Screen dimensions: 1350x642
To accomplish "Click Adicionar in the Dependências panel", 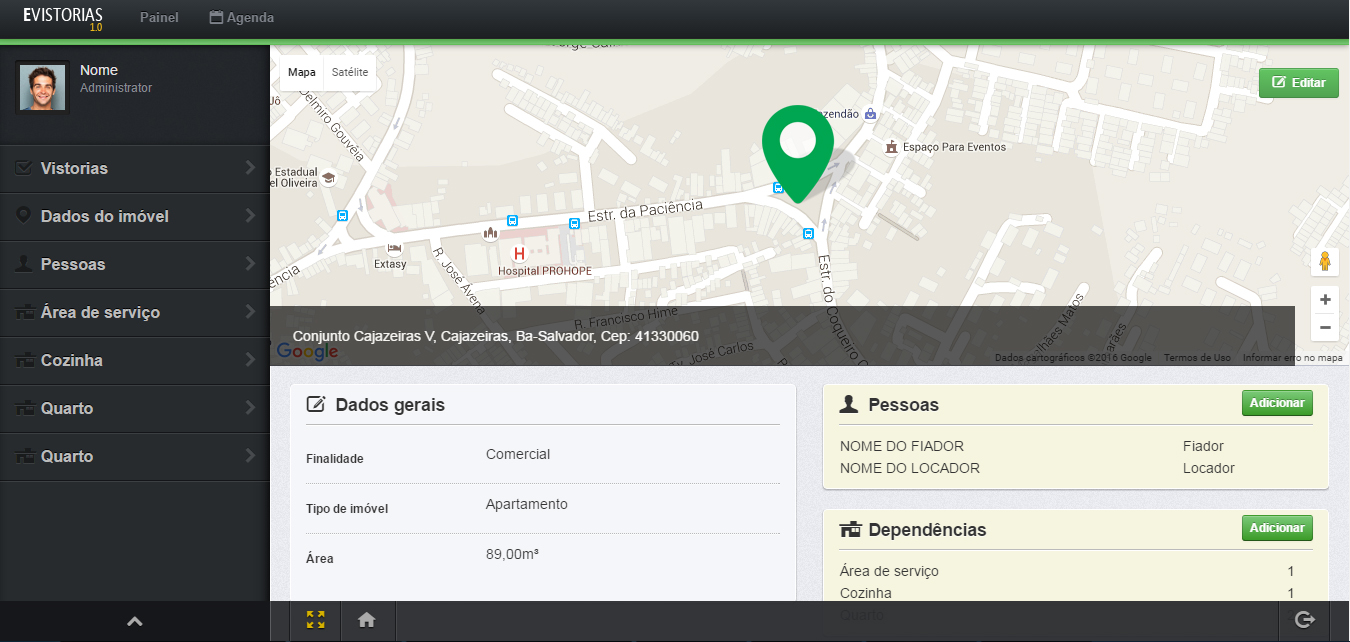I will (1277, 528).
